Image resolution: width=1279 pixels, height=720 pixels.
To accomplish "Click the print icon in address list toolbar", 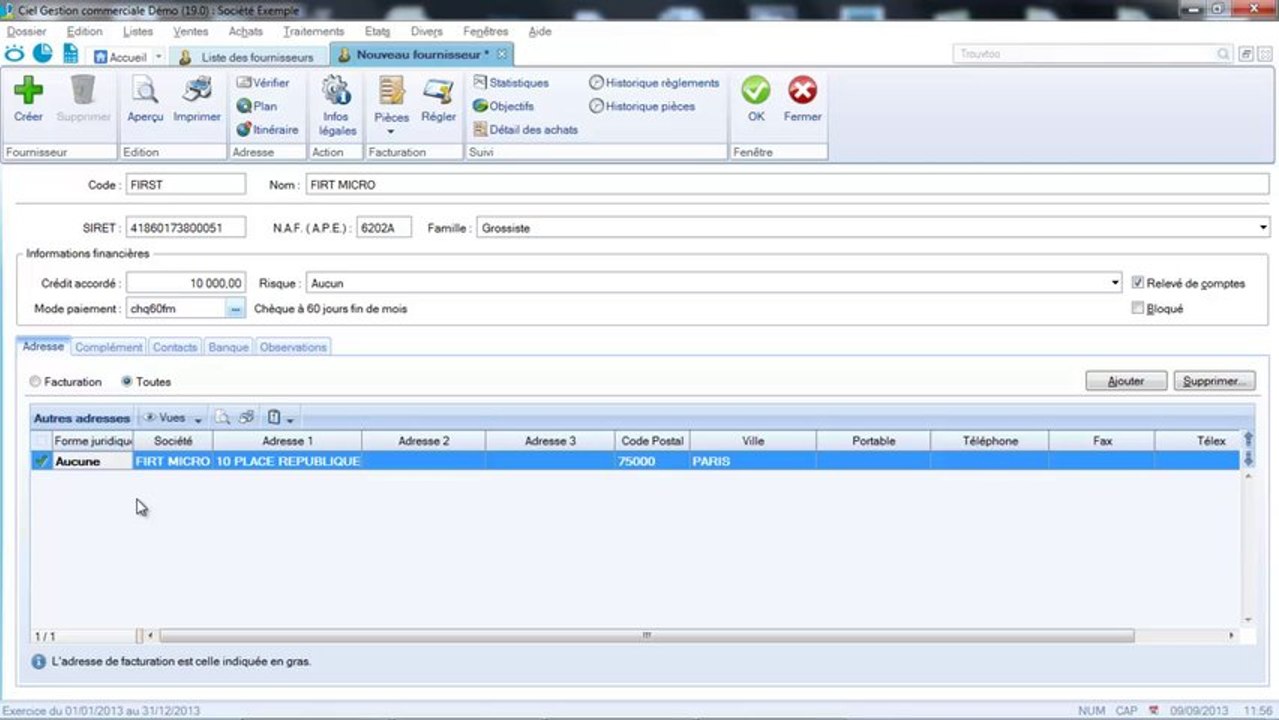I will [x=247, y=418].
